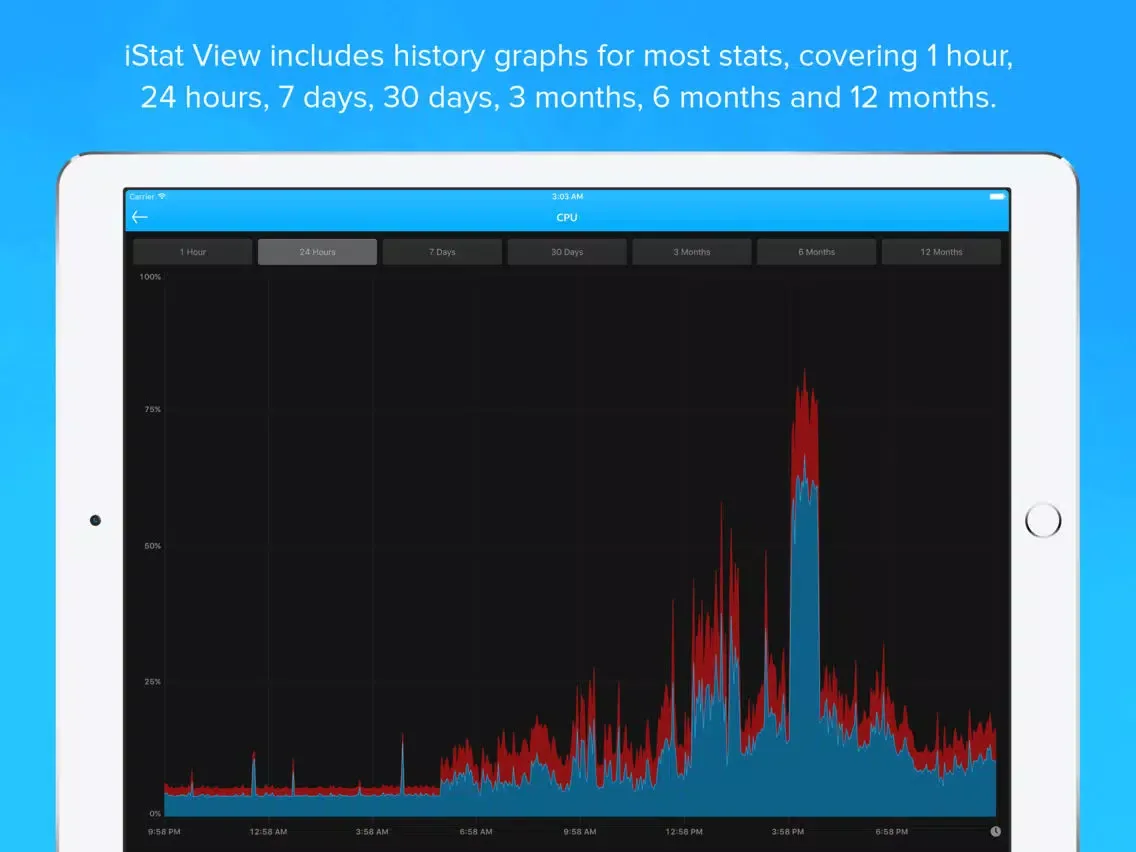
Task: Click the 100% axis label
Action: (150, 277)
